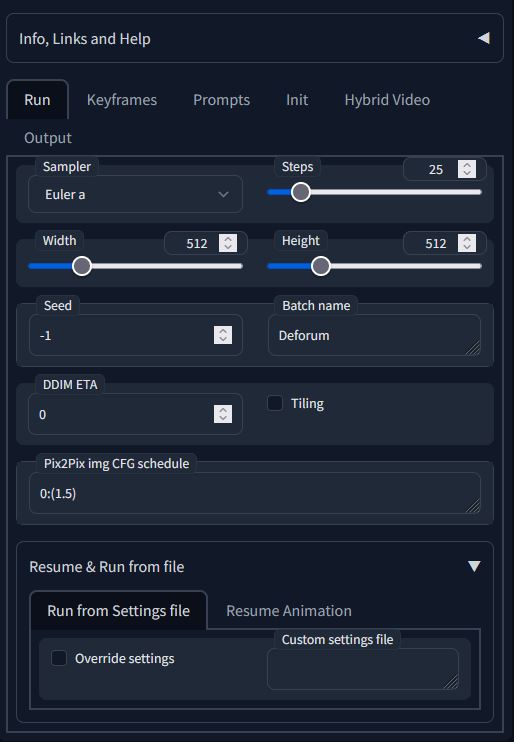
Task: Select the Output tab
Action: 48,138
